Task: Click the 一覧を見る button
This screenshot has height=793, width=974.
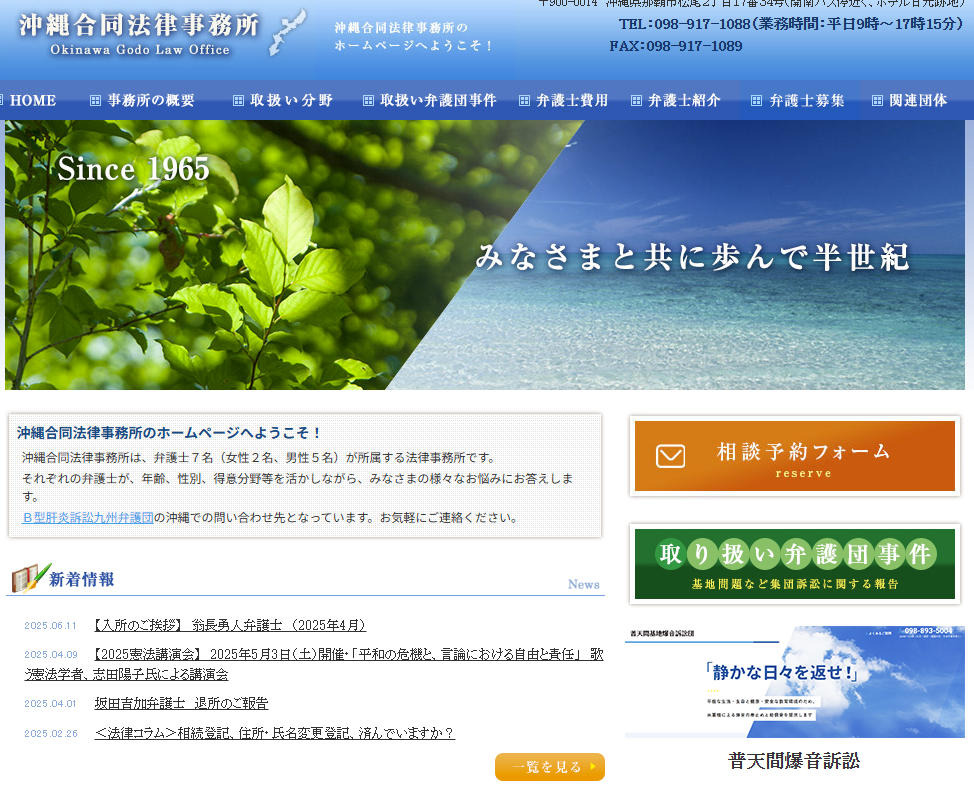Action: 549,767
